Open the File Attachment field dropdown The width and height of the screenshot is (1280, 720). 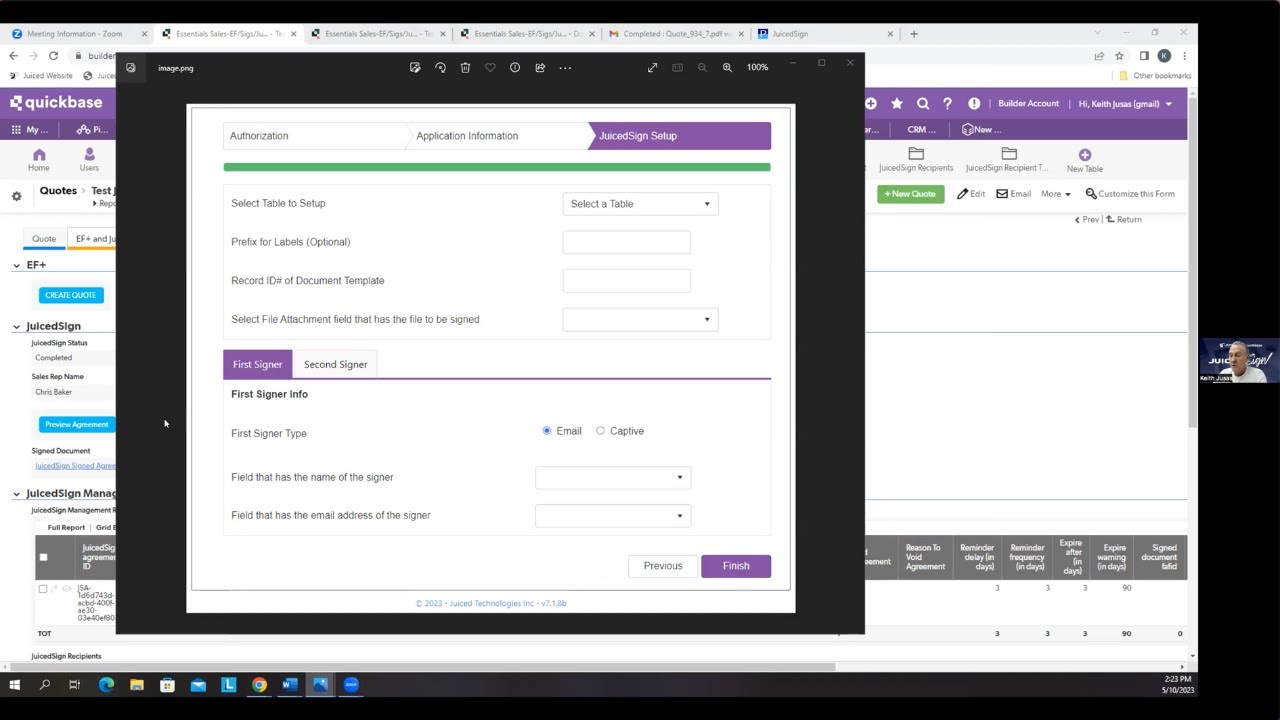(x=640, y=320)
